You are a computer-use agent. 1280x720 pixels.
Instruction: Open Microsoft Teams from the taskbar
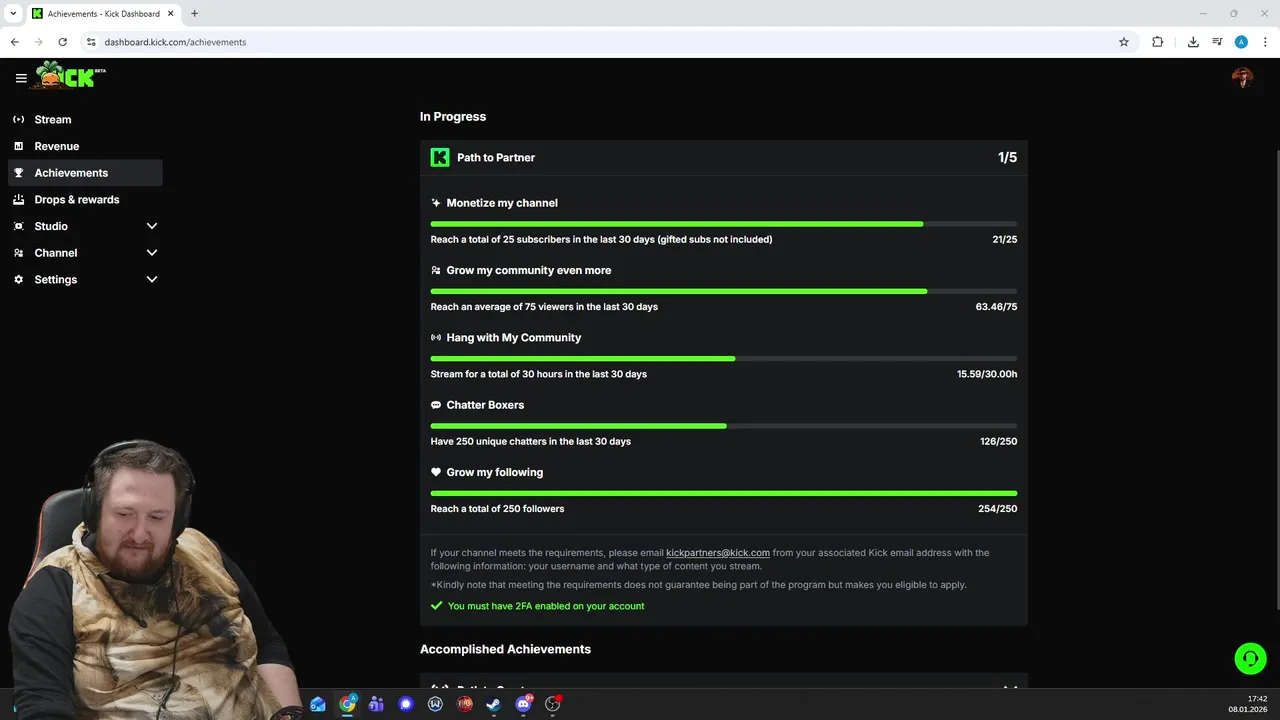(x=376, y=704)
